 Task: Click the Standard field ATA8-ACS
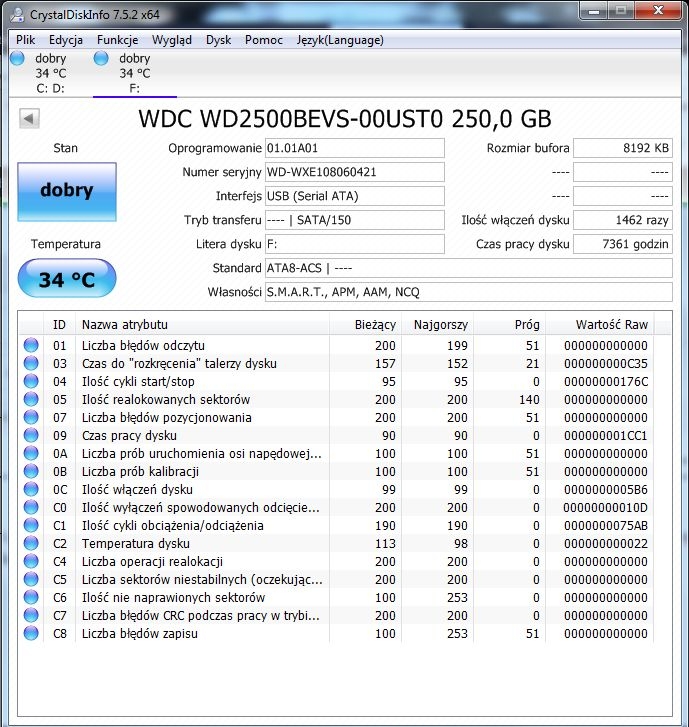click(x=469, y=268)
